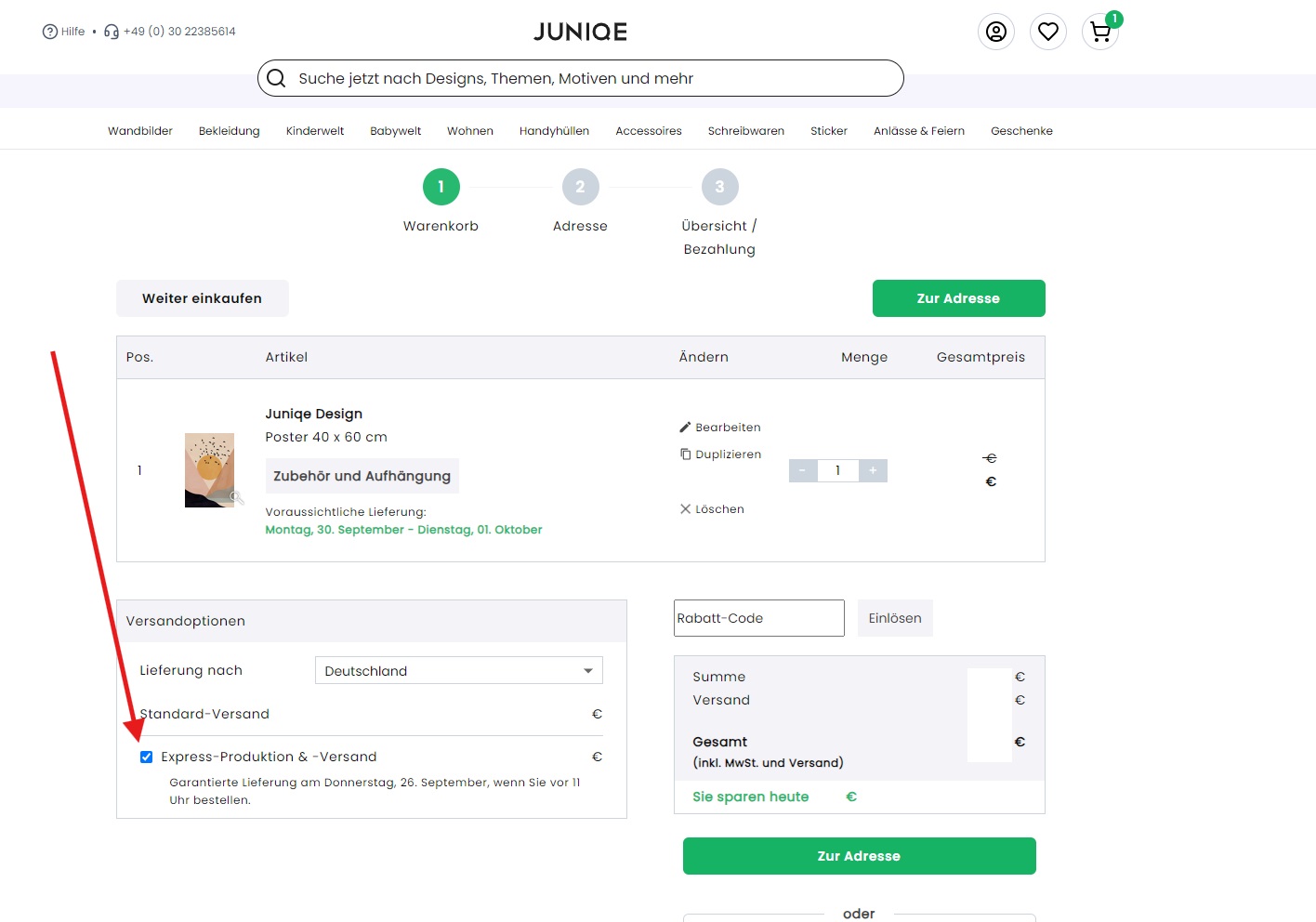Open the Sticker menu
Screen dimensions: 1316x922
[829, 131]
